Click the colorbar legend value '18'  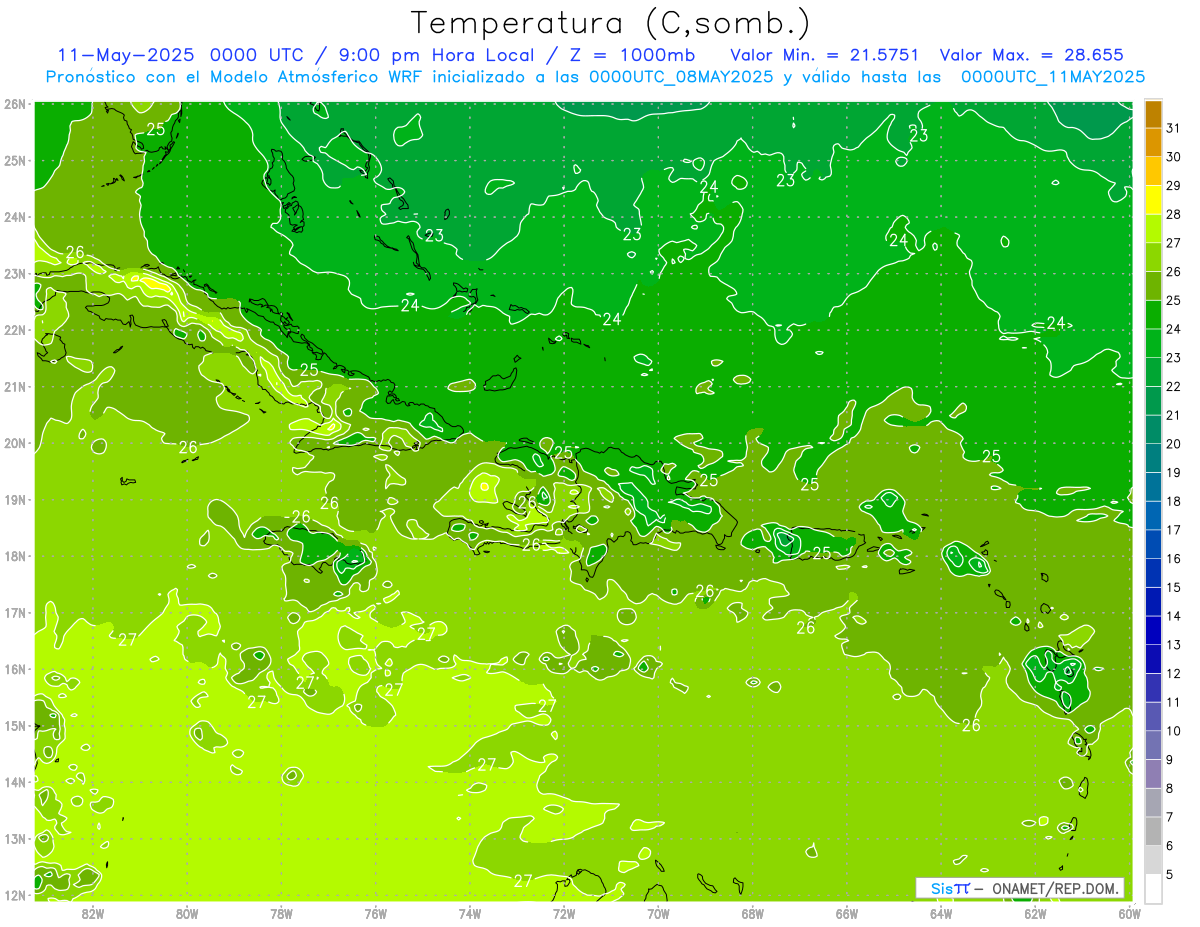[x=1174, y=501]
